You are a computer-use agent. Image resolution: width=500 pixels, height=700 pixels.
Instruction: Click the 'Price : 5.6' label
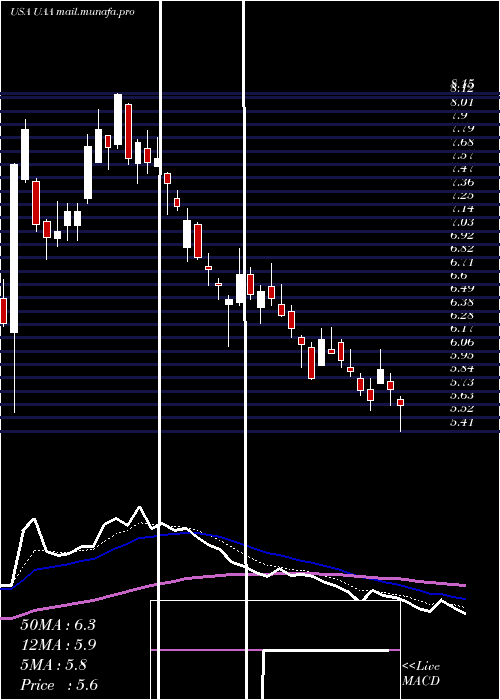point(59,685)
